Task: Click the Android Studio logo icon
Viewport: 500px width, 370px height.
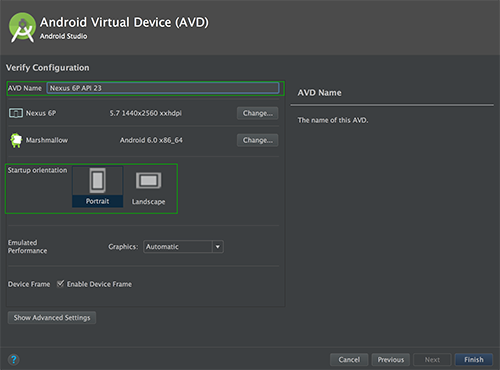Action: coord(22,28)
